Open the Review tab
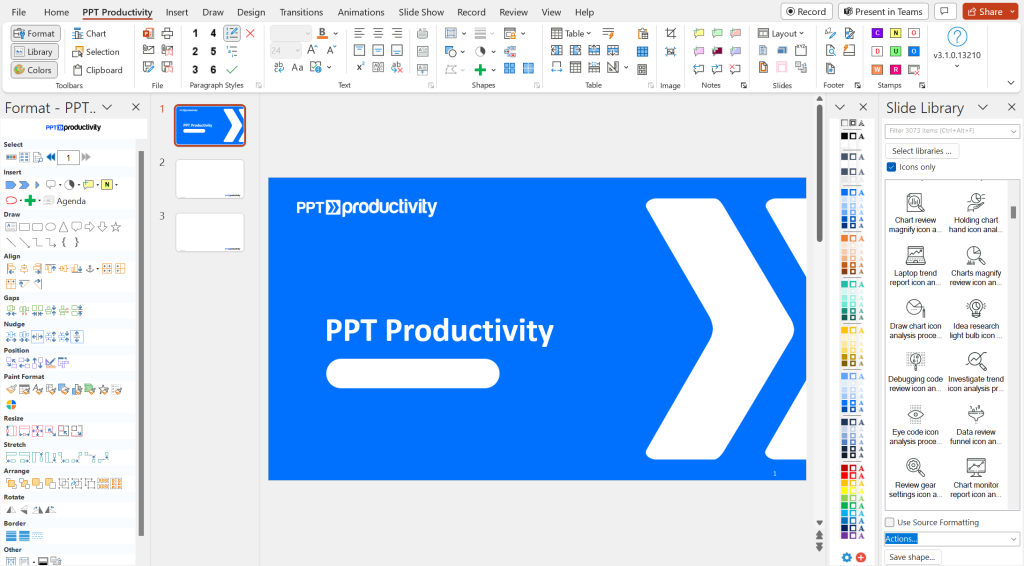 coord(513,12)
